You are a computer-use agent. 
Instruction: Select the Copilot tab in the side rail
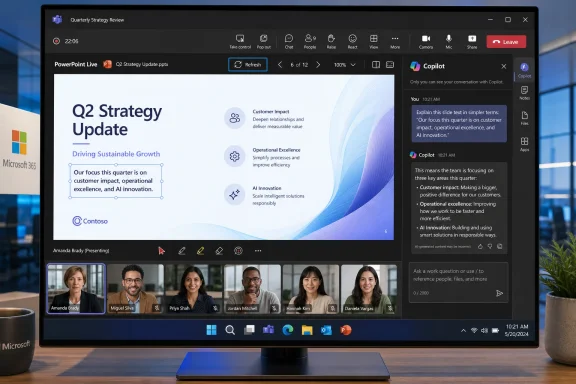click(x=524, y=70)
